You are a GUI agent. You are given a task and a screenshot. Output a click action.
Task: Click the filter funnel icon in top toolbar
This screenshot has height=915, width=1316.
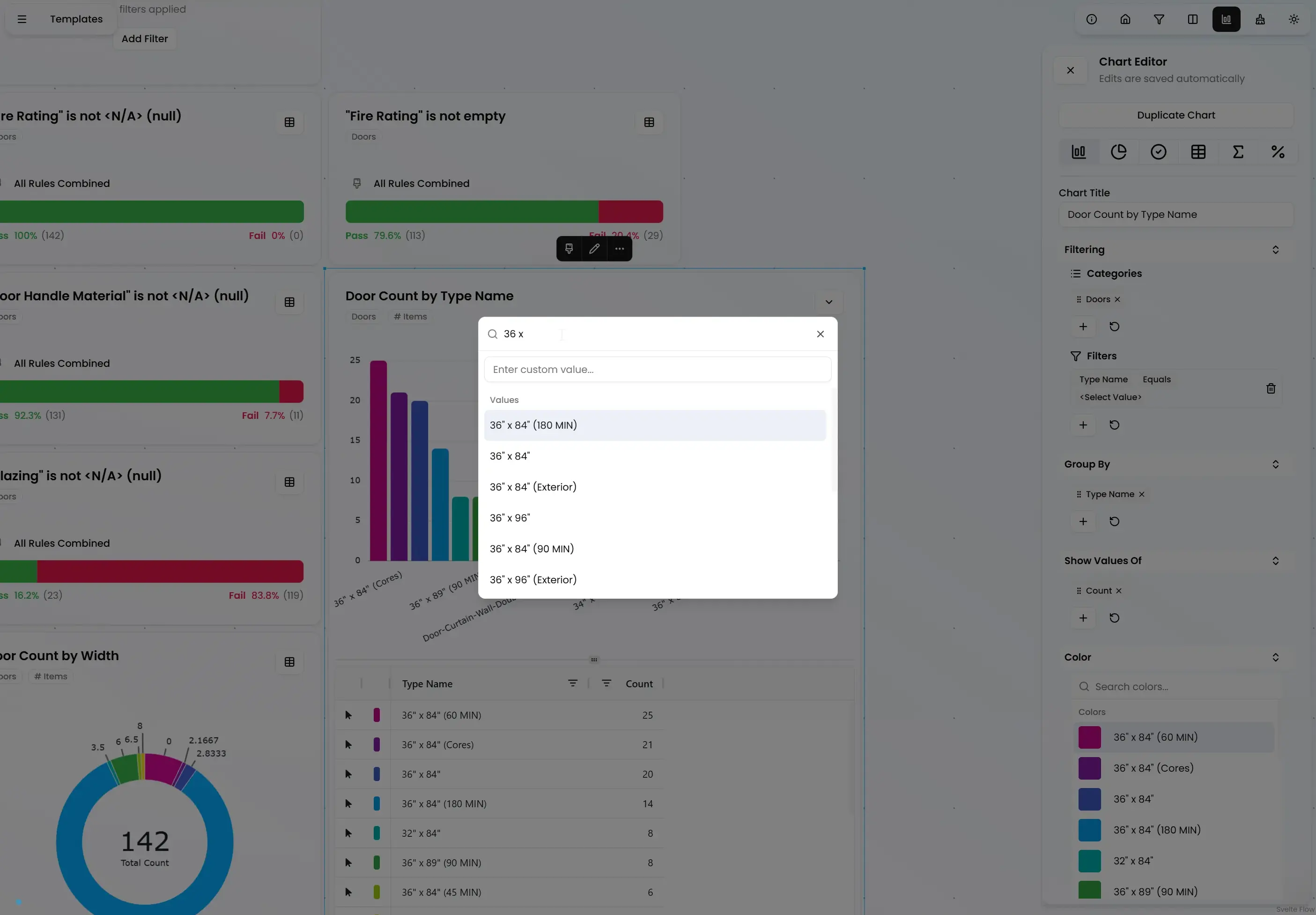(x=1159, y=20)
